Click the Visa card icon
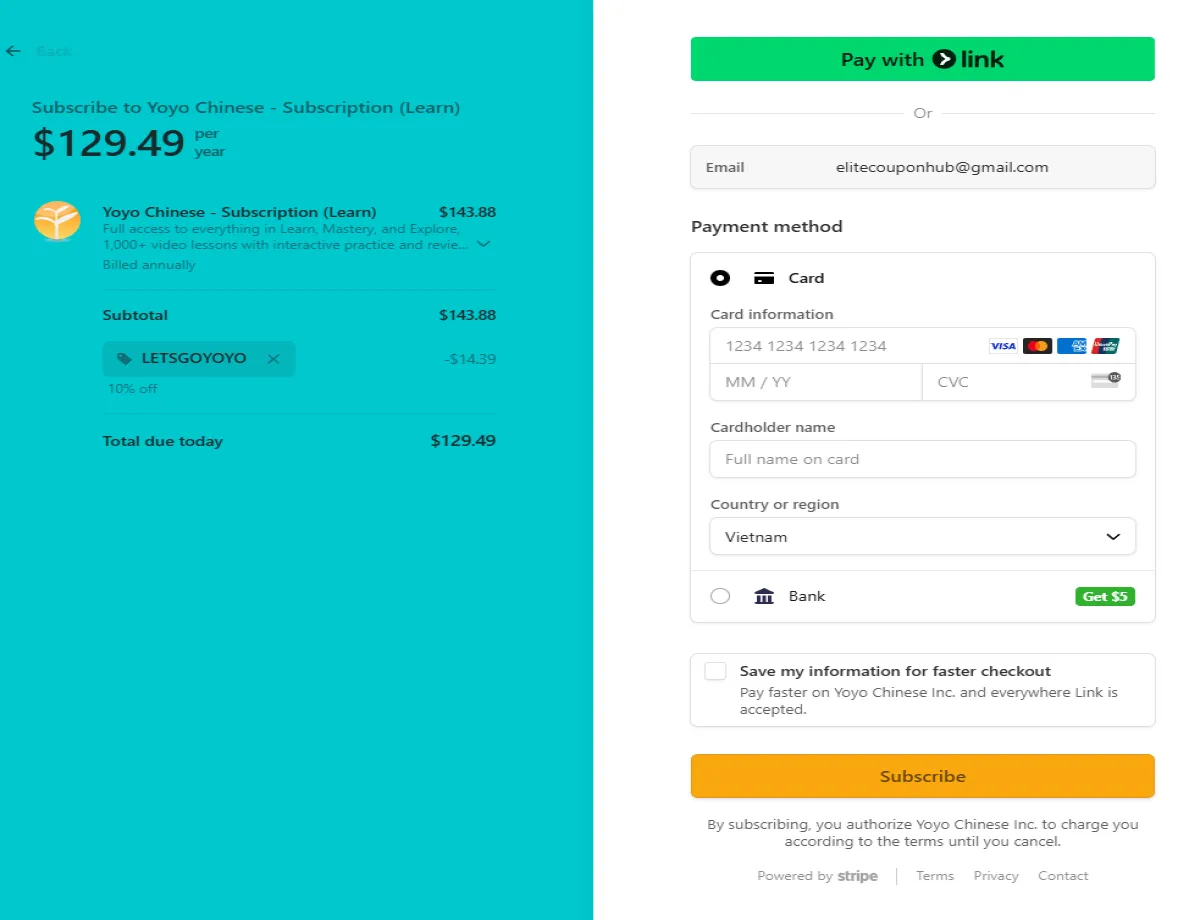This screenshot has width=1200, height=920. click(x=1003, y=346)
